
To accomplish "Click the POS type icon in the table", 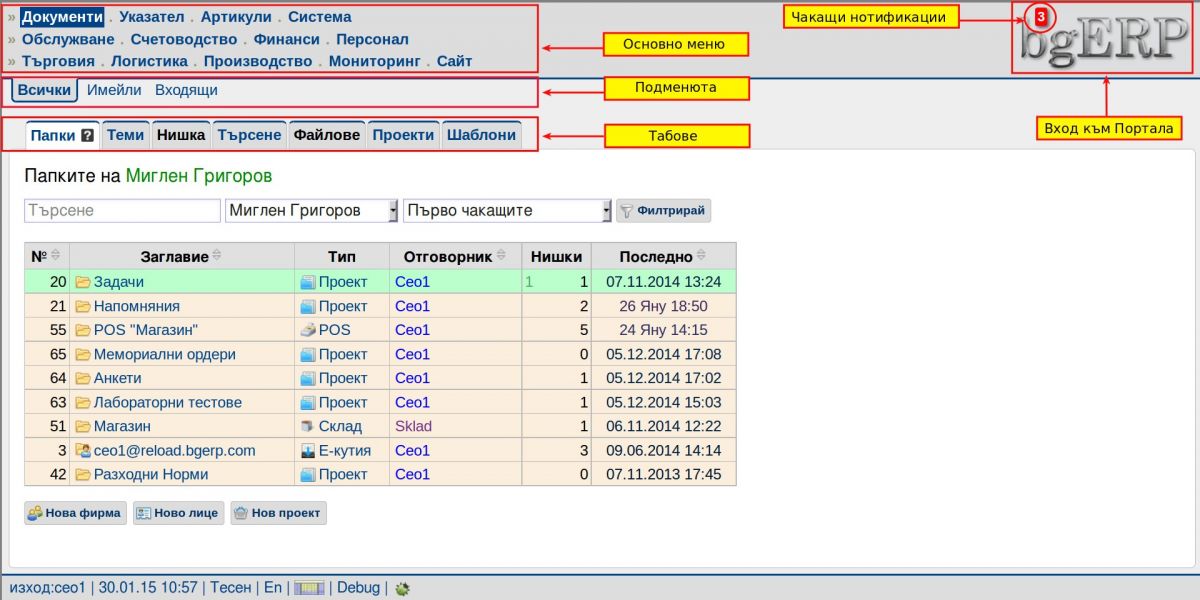I will click(x=308, y=330).
